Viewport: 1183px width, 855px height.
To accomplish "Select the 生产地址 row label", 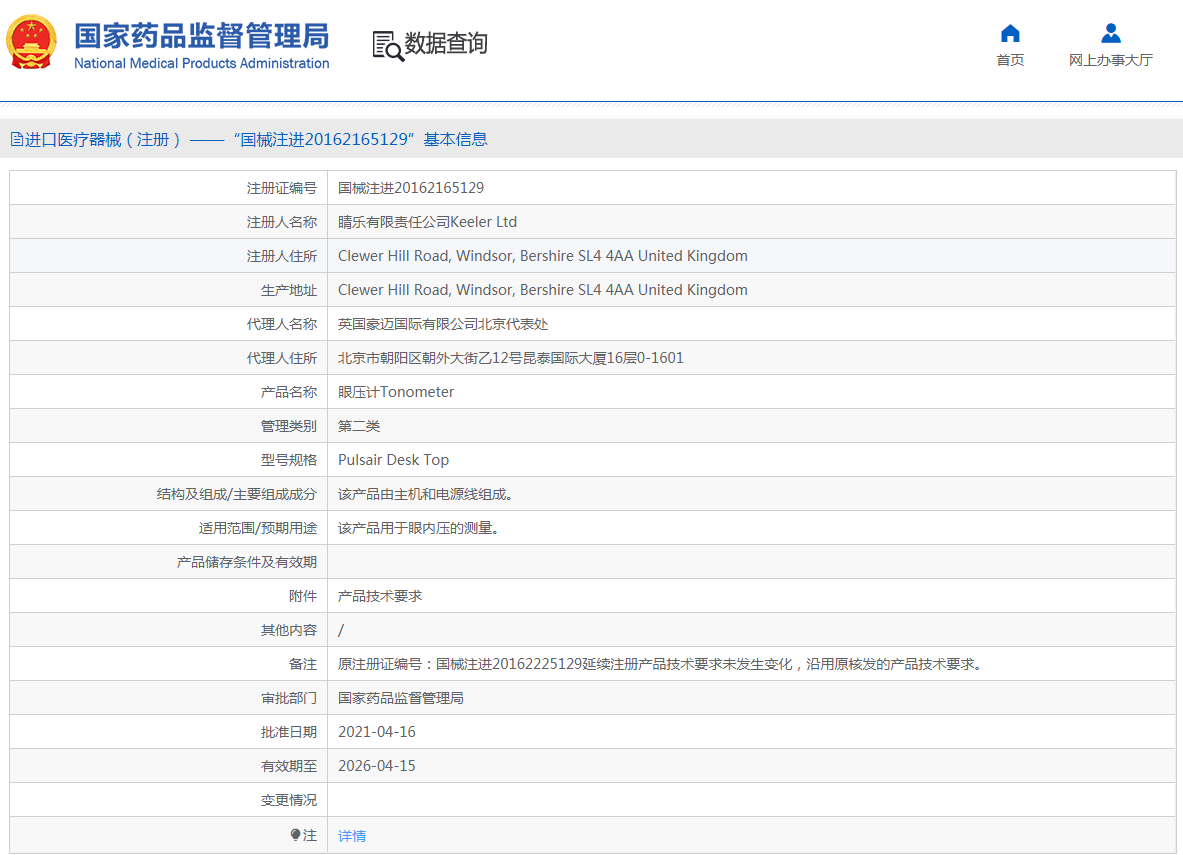I will 289,290.
